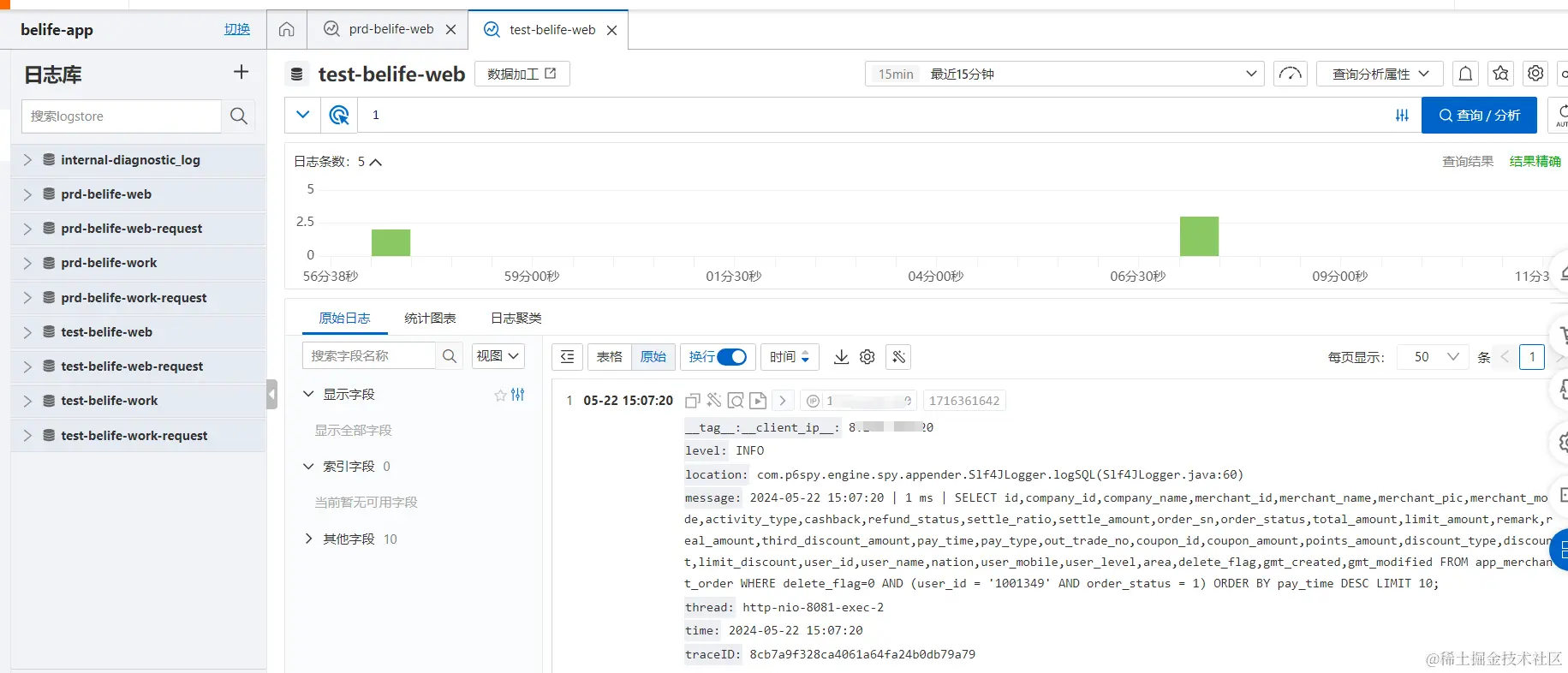This screenshot has height=673, width=1568.
Task: Open the 查询分析属性 dropdown
Action: click(1380, 74)
